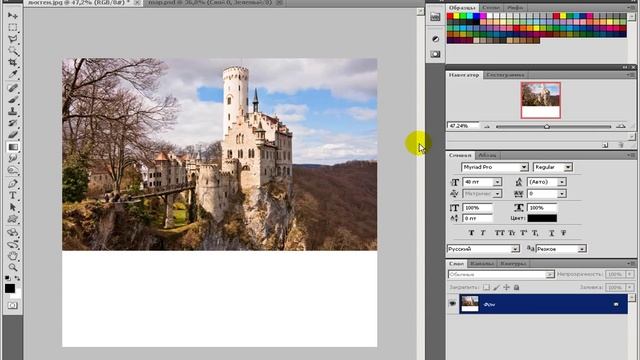Open the Regular font style dropdown
This screenshot has height=360, width=640.
click(x=568, y=167)
